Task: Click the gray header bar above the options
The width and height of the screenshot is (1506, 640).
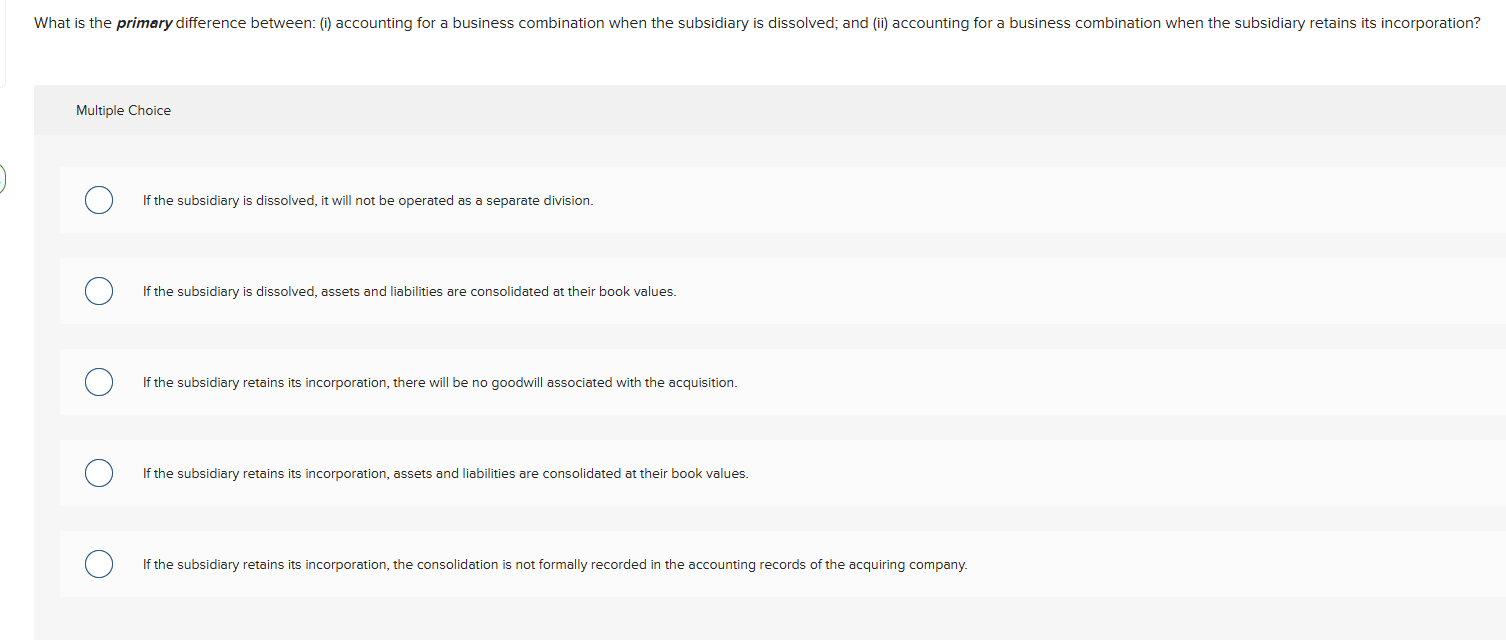Action: coord(700,110)
